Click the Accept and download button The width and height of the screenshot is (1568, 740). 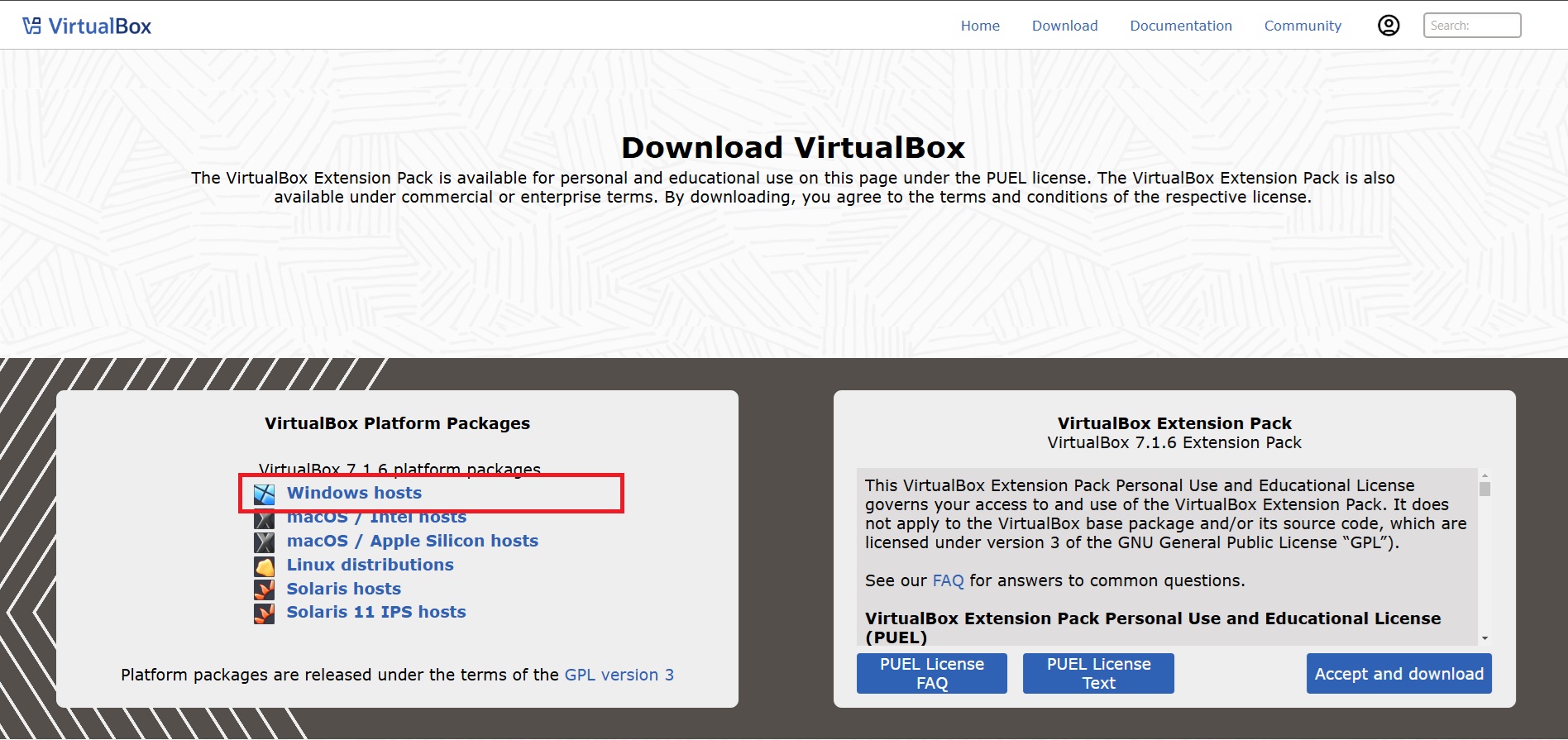[x=1399, y=673]
